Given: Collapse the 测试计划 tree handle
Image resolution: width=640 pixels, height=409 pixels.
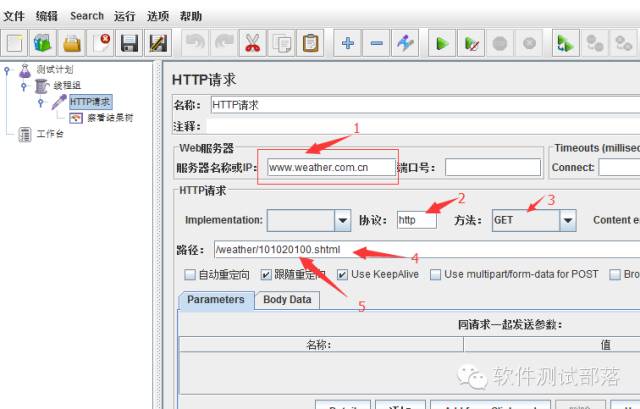Looking at the screenshot, I should (x=7, y=71).
